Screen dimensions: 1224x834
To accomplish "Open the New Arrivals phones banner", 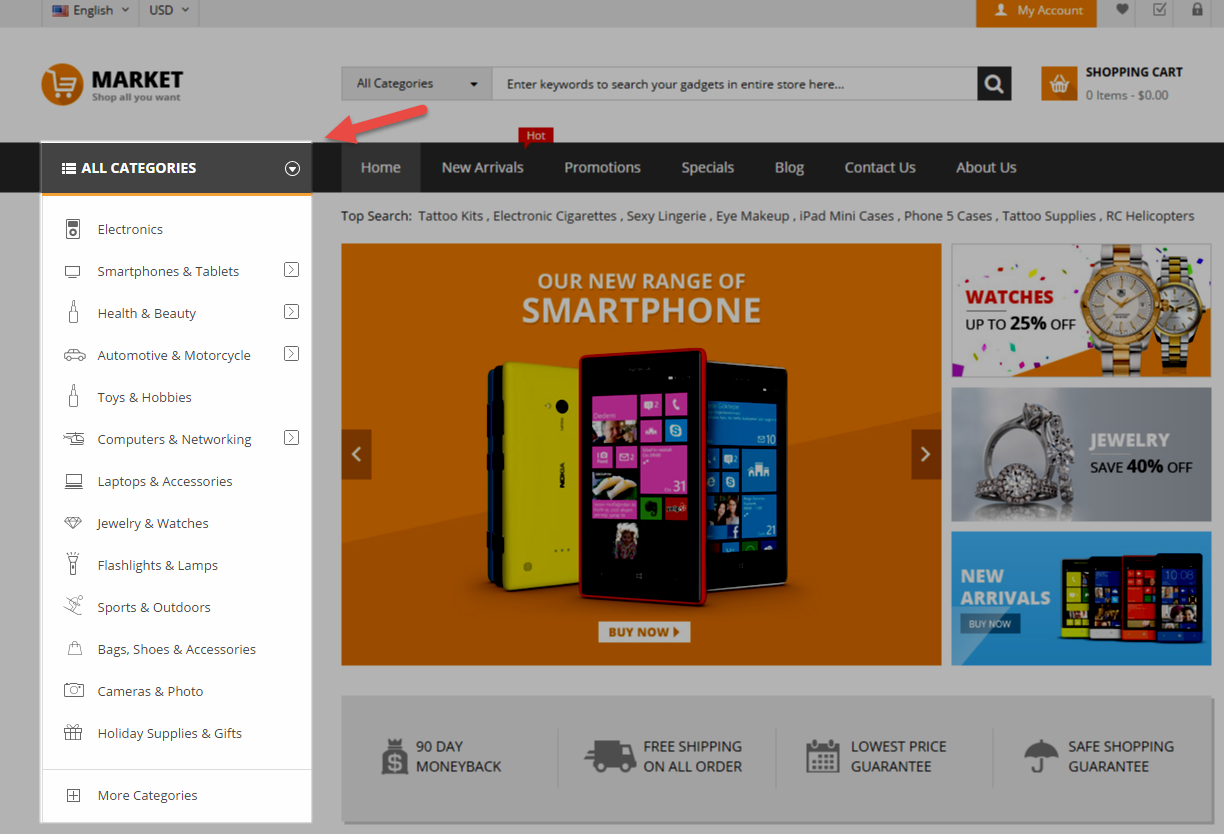I will [x=1081, y=598].
